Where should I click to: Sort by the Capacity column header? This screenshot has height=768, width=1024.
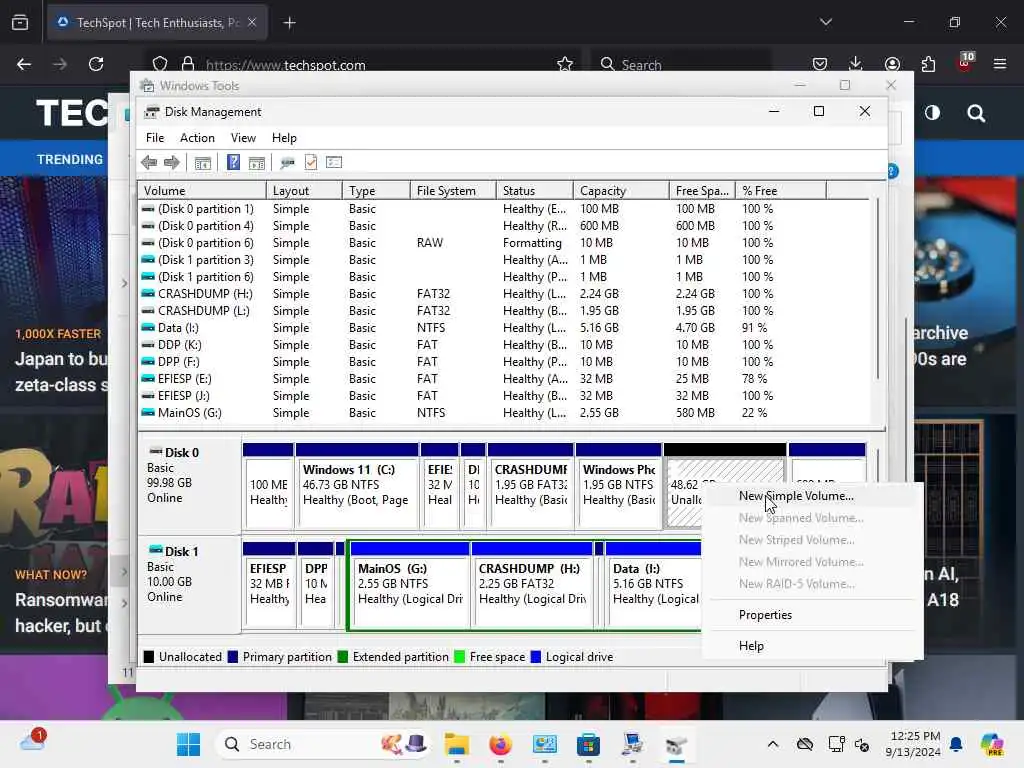point(621,191)
